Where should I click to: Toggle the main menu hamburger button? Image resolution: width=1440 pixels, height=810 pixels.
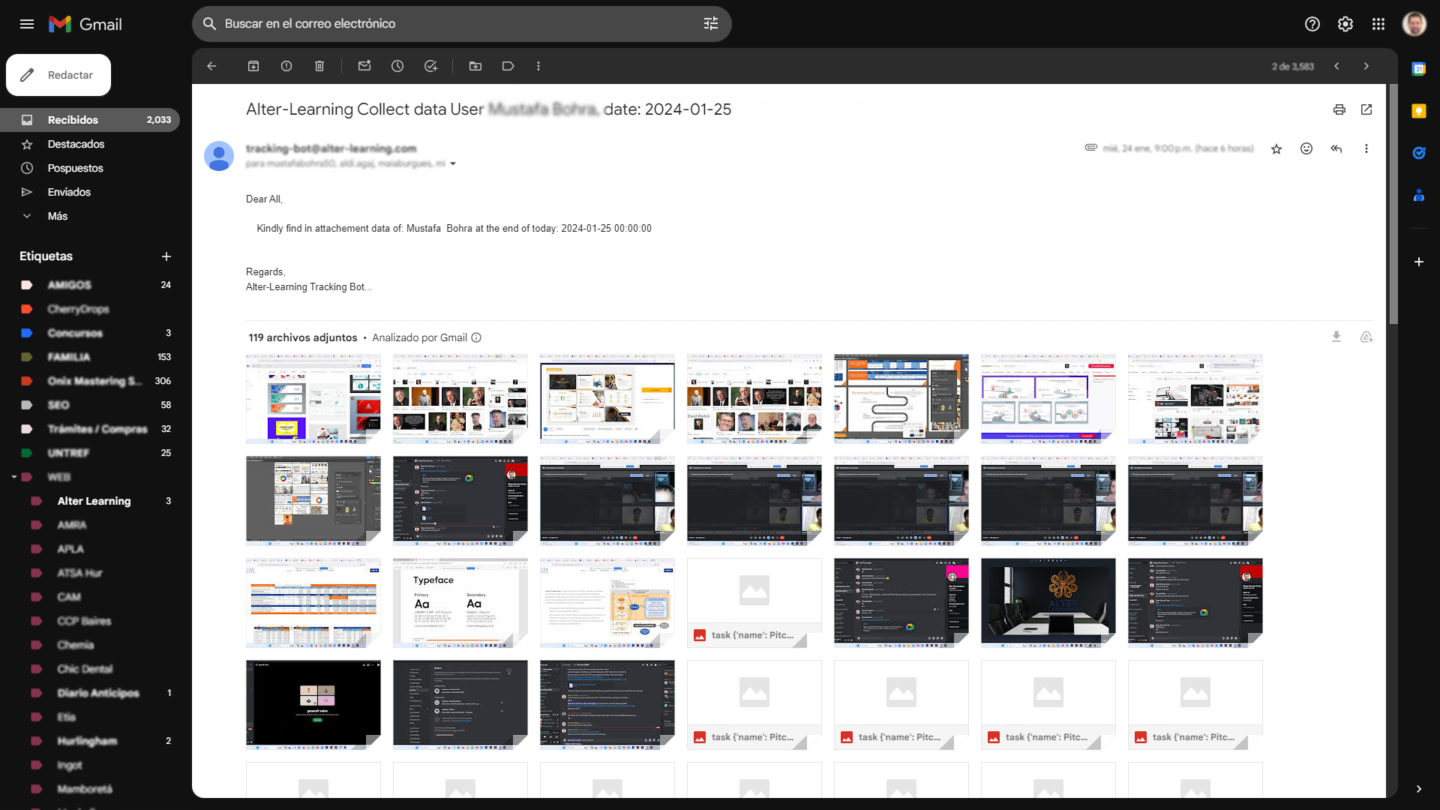pyautogui.click(x=27, y=24)
